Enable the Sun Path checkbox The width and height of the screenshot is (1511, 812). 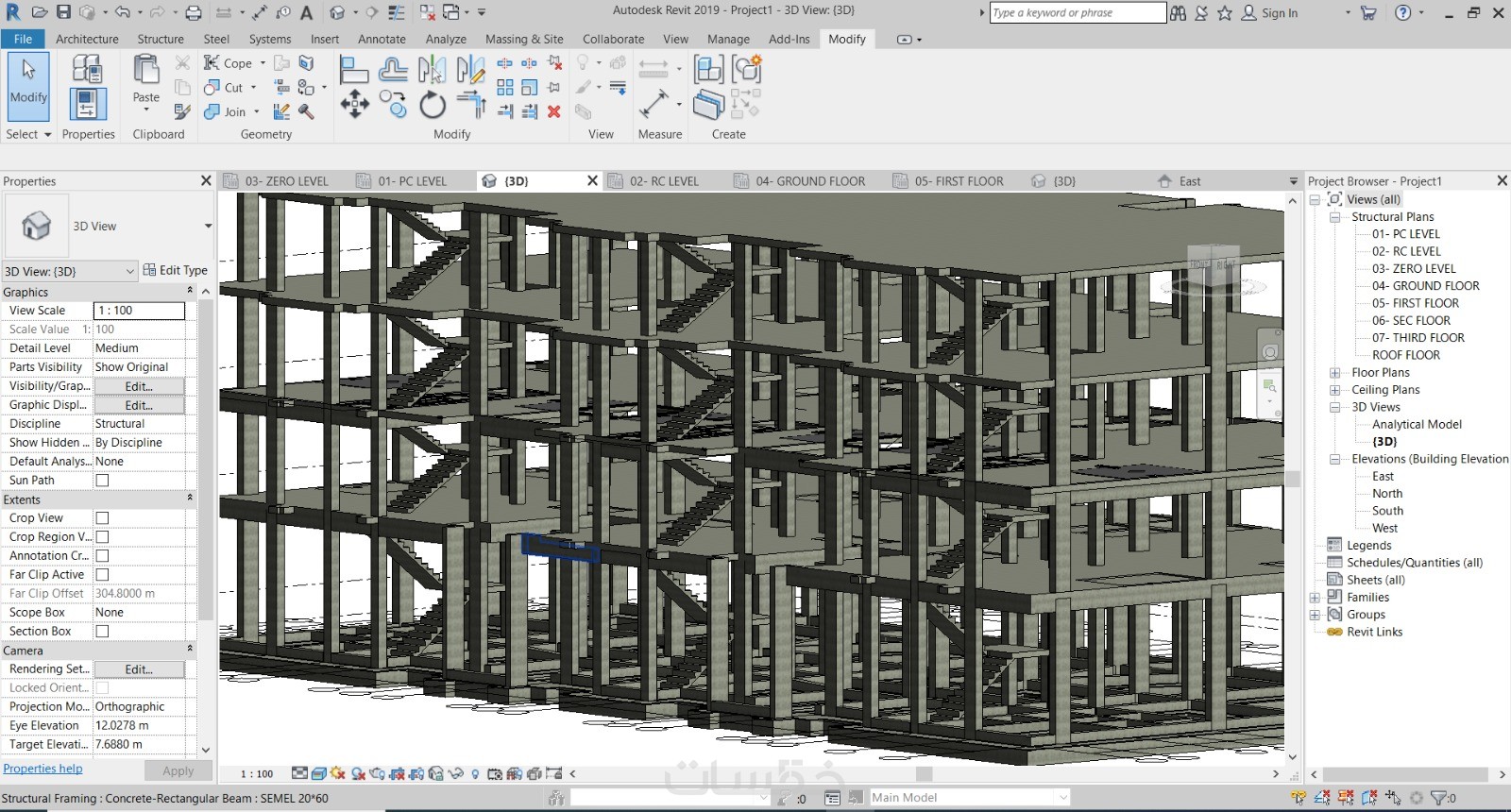[x=102, y=481]
